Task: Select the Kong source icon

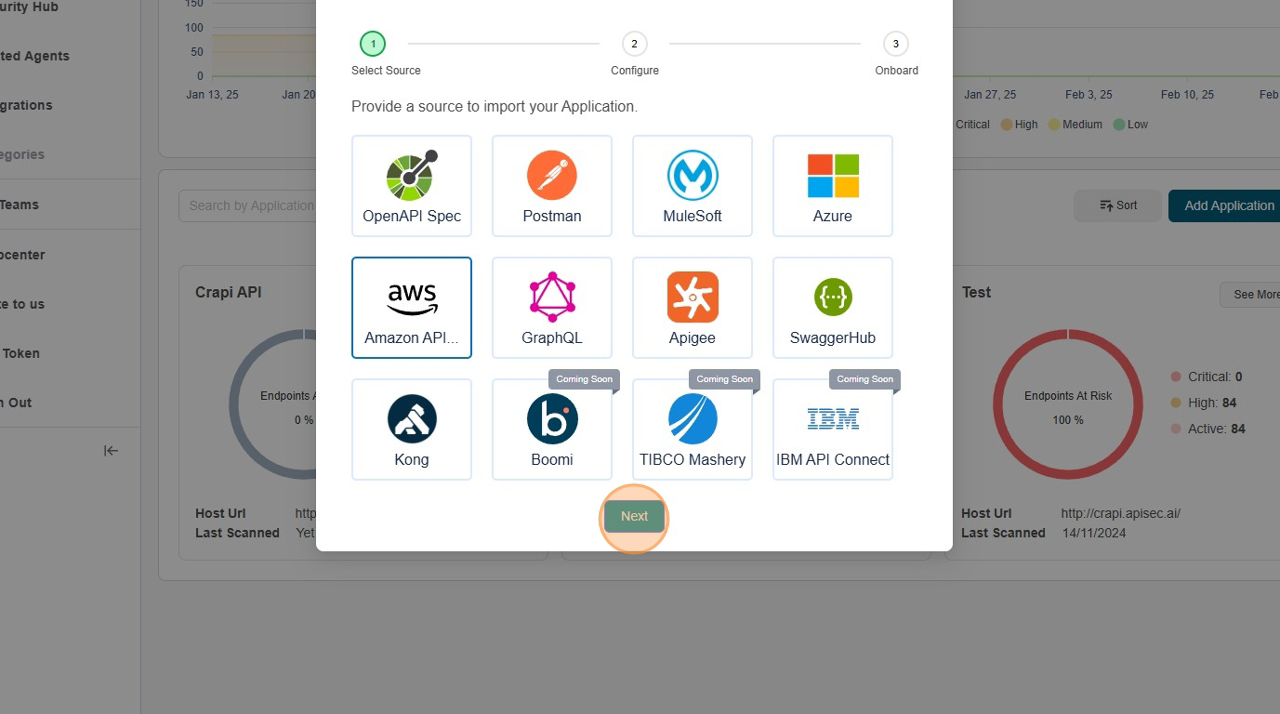Action: pyautogui.click(x=411, y=430)
